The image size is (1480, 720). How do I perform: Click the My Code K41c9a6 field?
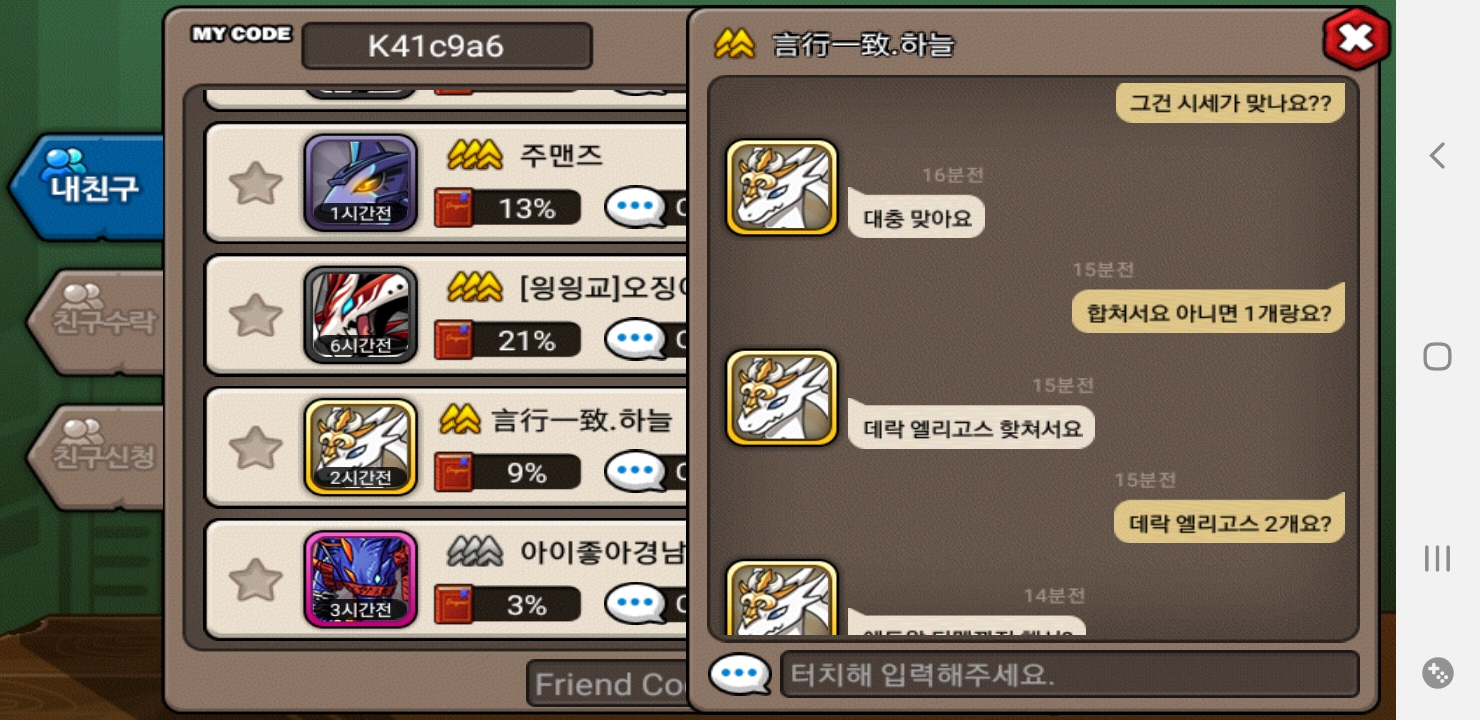(x=446, y=46)
